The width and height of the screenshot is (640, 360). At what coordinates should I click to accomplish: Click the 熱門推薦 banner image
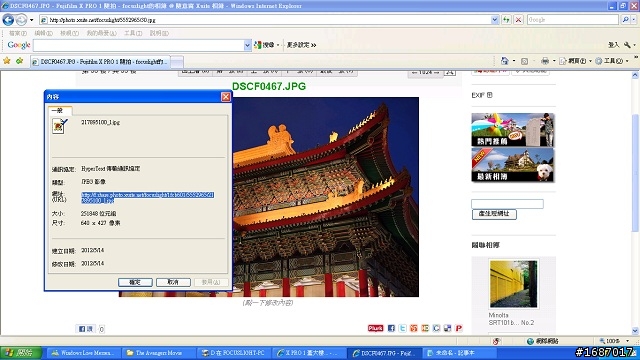point(513,130)
